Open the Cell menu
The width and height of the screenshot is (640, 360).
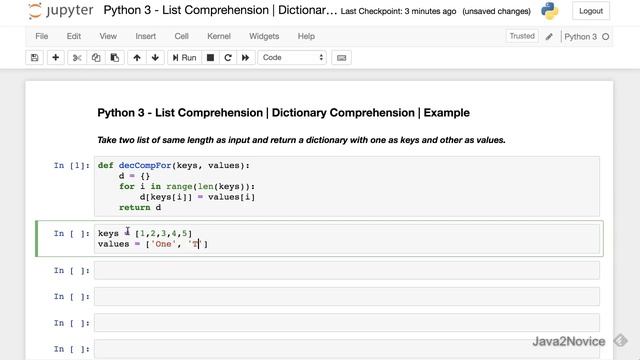click(181, 36)
